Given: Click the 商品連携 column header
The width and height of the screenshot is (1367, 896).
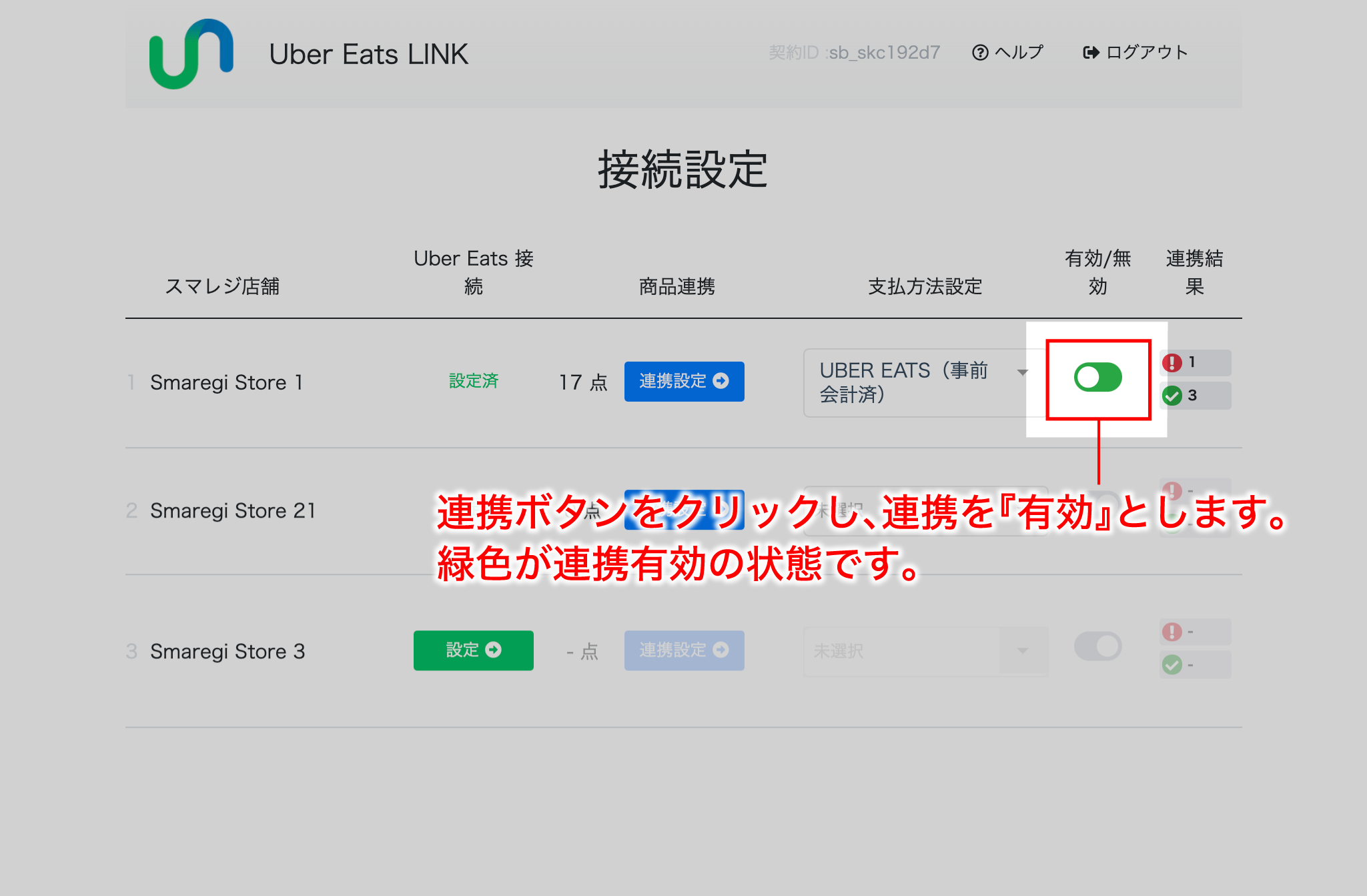Looking at the screenshot, I should pos(677,286).
